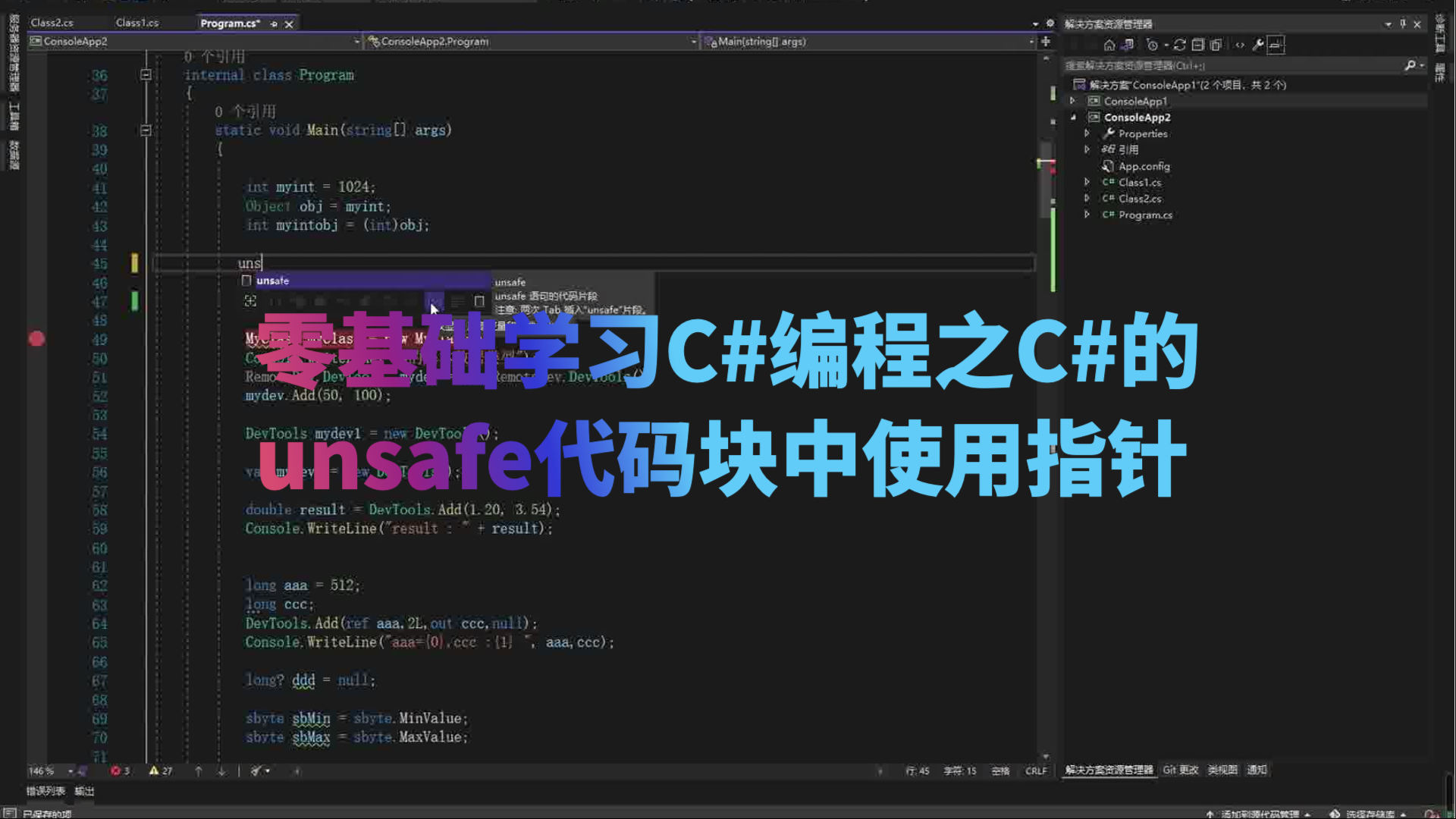The width and height of the screenshot is (1456, 819).
Task: Switch to Git 更改 tab
Action: [1180, 770]
